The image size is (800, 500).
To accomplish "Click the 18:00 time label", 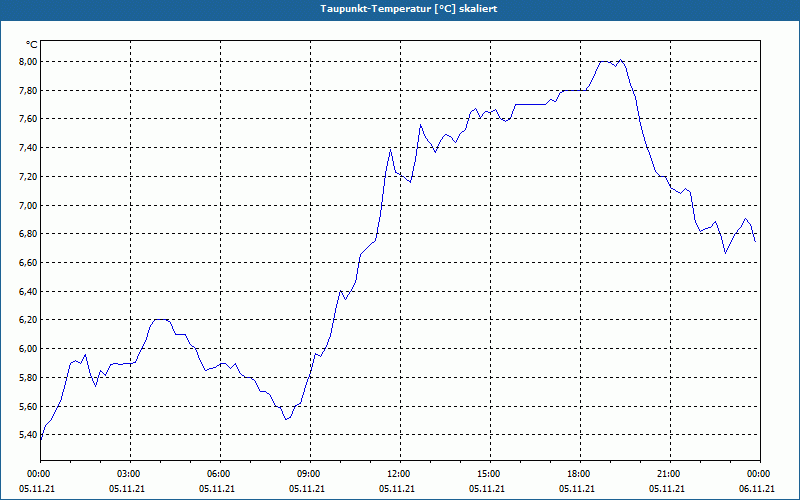I will tap(581, 474).
